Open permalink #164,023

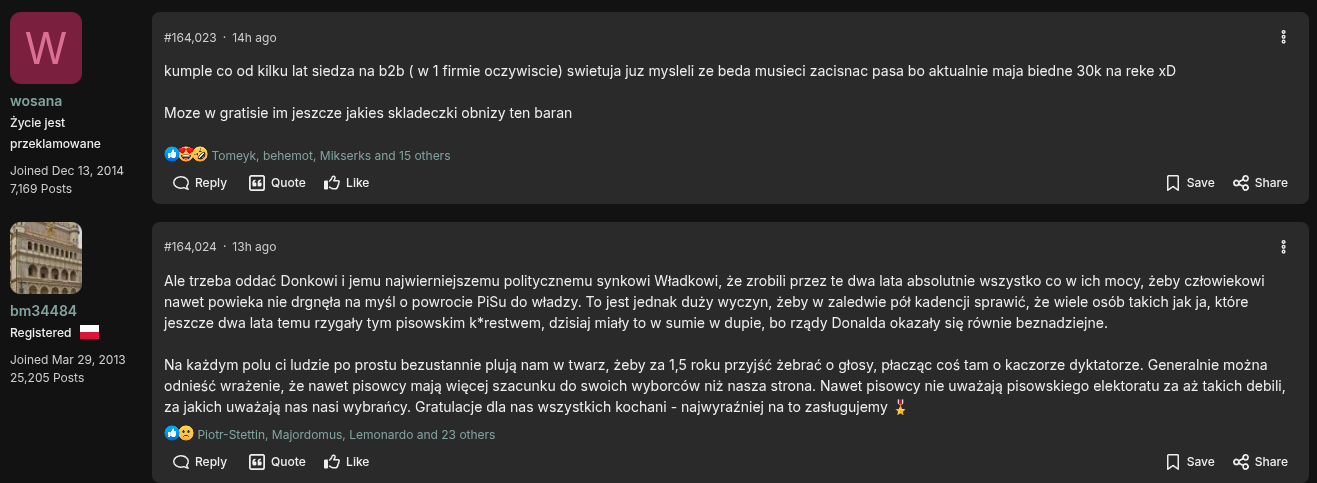[x=190, y=38]
